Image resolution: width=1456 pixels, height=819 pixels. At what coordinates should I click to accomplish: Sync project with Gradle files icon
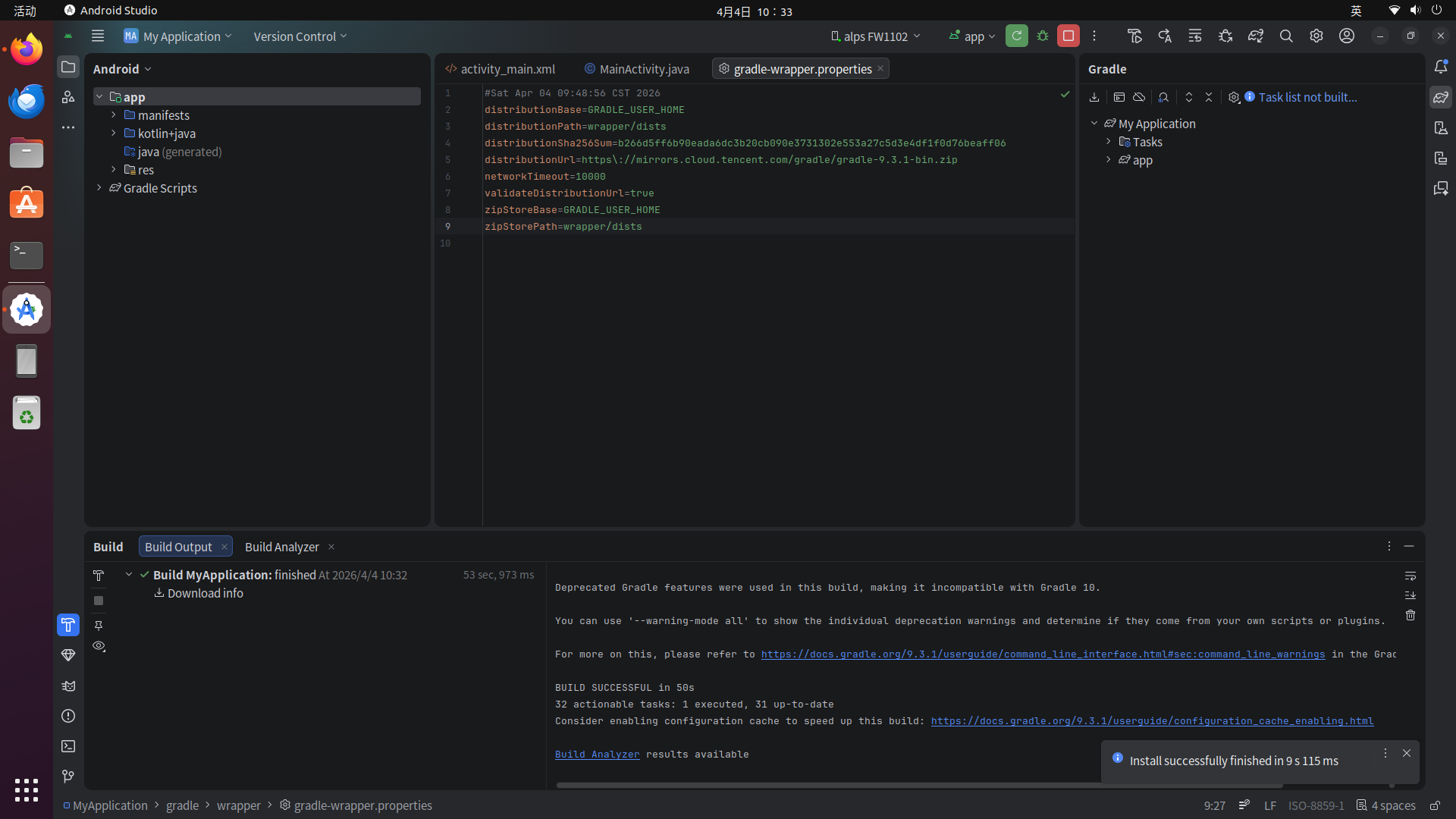[1255, 36]
